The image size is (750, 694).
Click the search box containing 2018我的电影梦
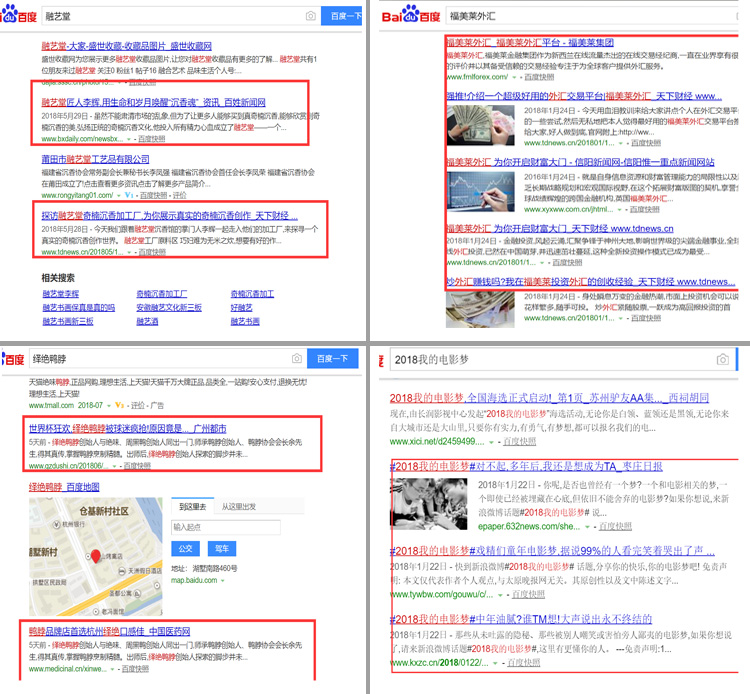[x=563, y=359]
